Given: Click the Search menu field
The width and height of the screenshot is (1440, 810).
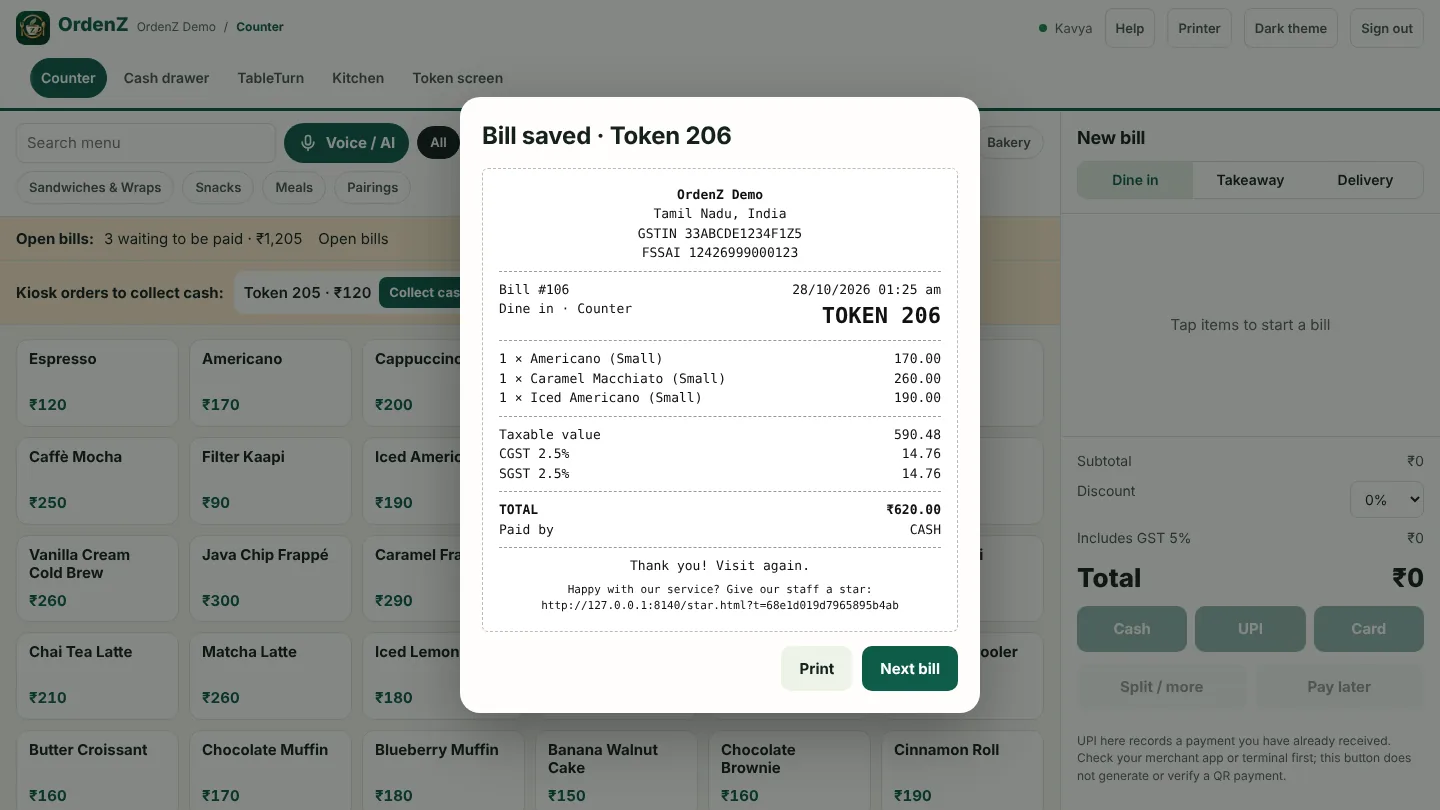Looking at the screenshot, I should 146,143.
